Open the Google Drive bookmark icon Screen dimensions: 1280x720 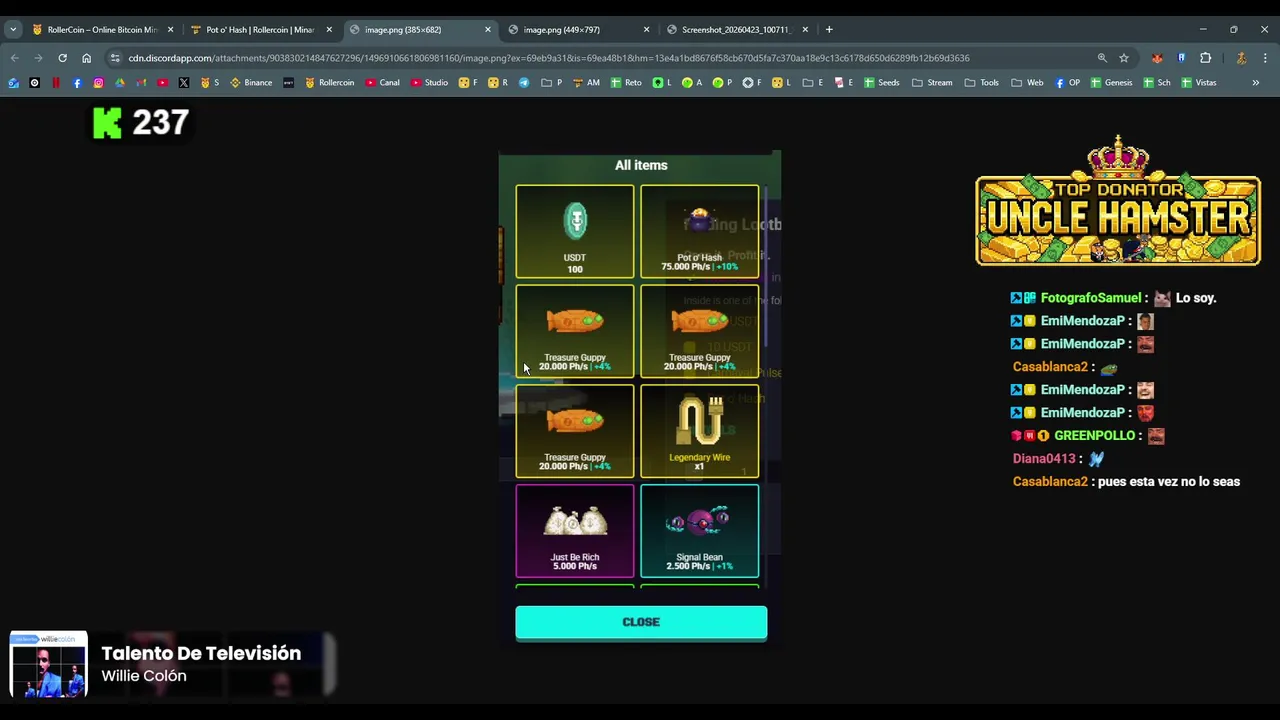[x=119, y=83]
